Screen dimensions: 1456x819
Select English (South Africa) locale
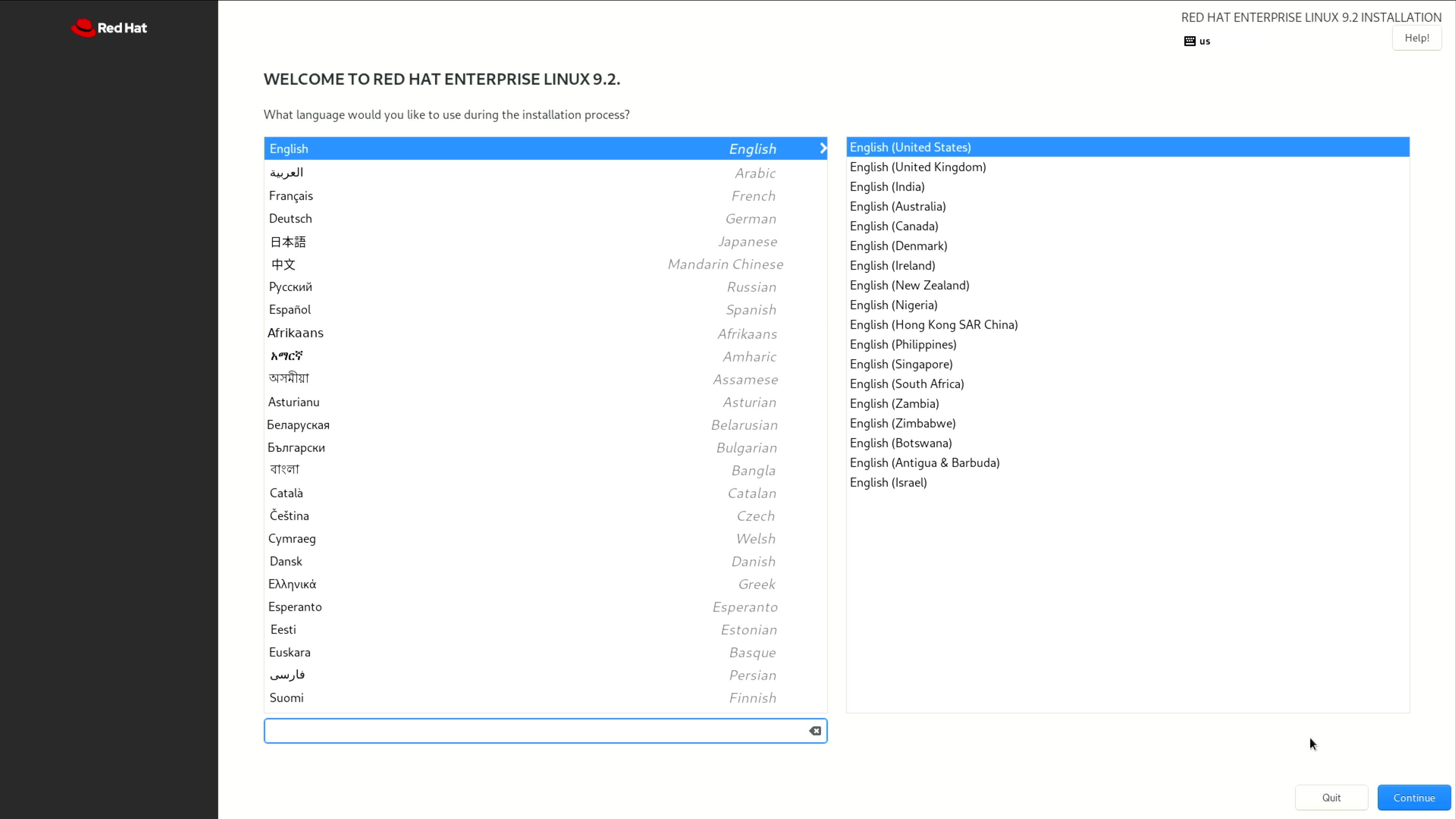point(1128,384)
